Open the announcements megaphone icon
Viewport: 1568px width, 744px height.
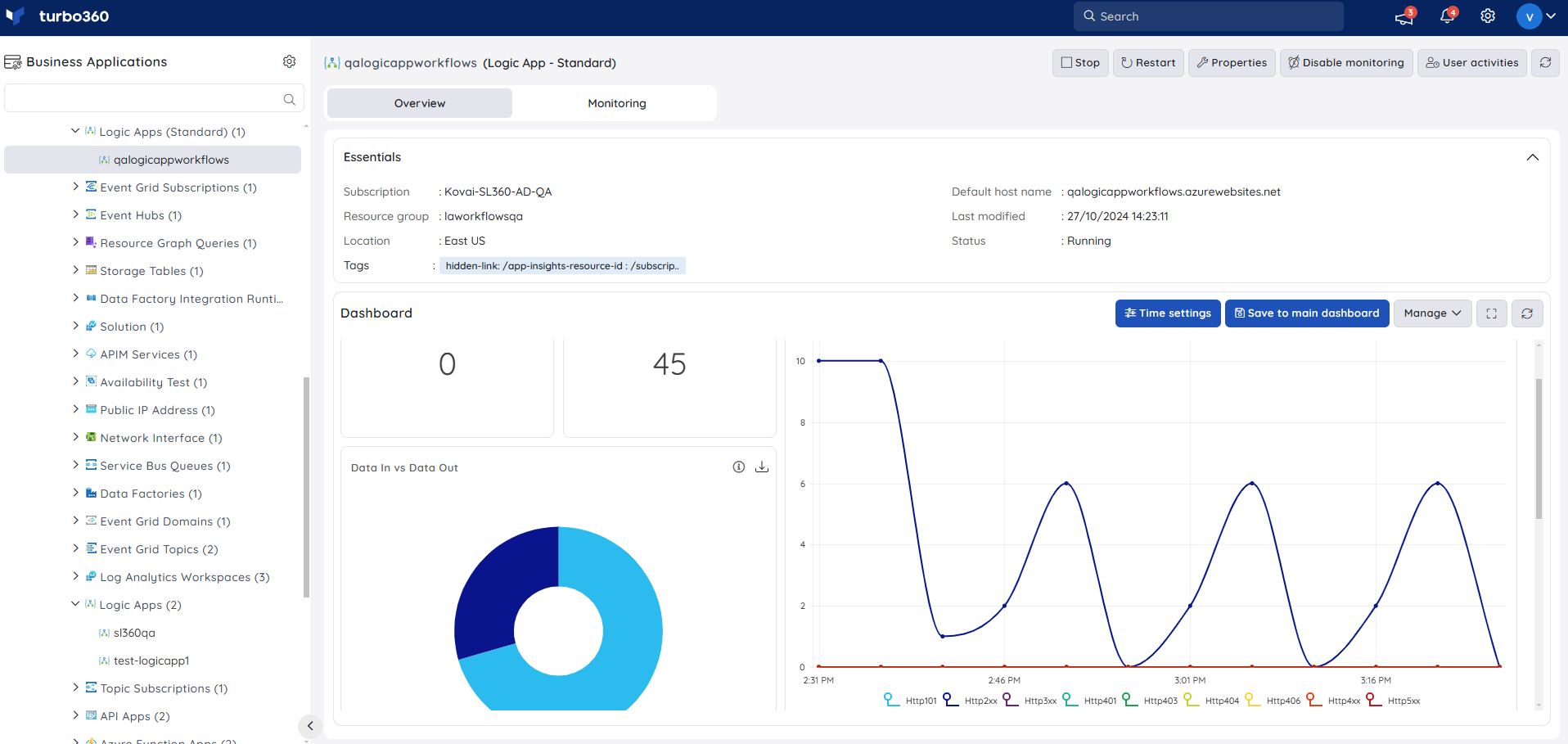click(x=1404, y=16)
